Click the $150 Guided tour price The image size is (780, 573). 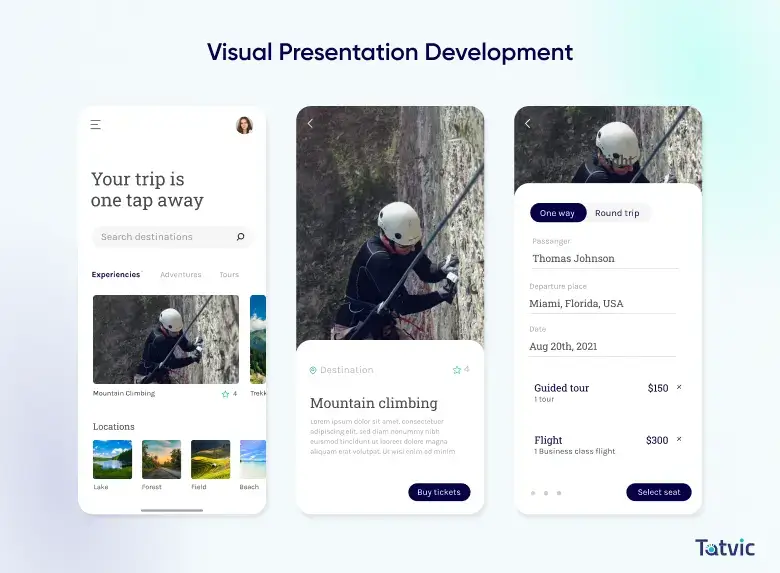pos(658,388)
